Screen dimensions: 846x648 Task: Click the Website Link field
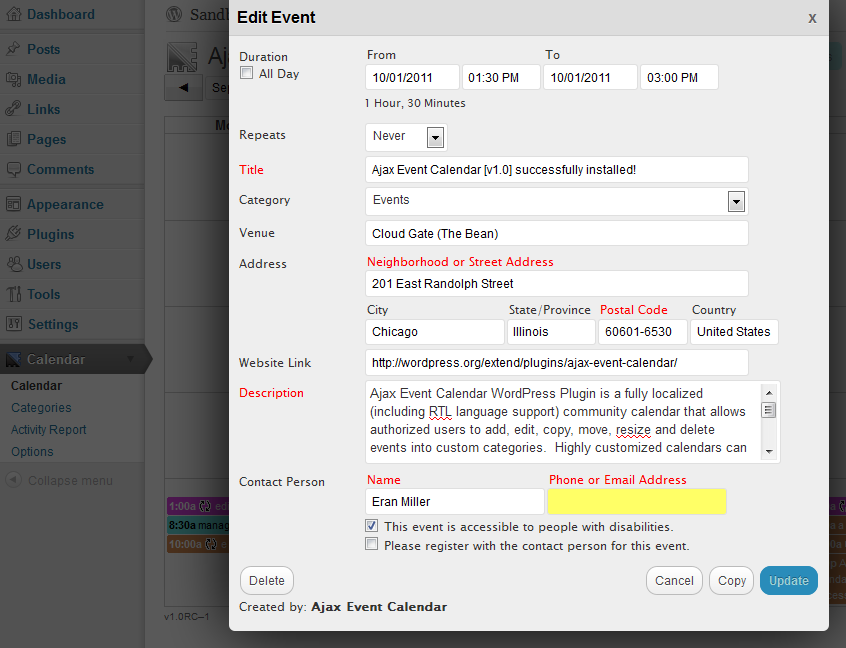point(557,363)
